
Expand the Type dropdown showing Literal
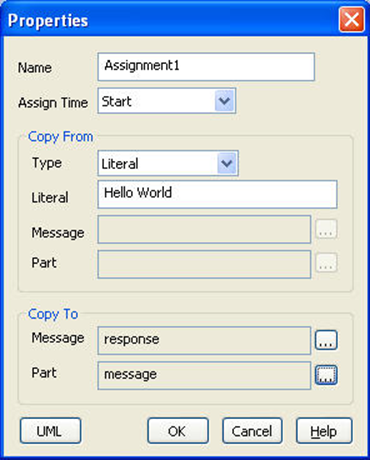[227, 163]
